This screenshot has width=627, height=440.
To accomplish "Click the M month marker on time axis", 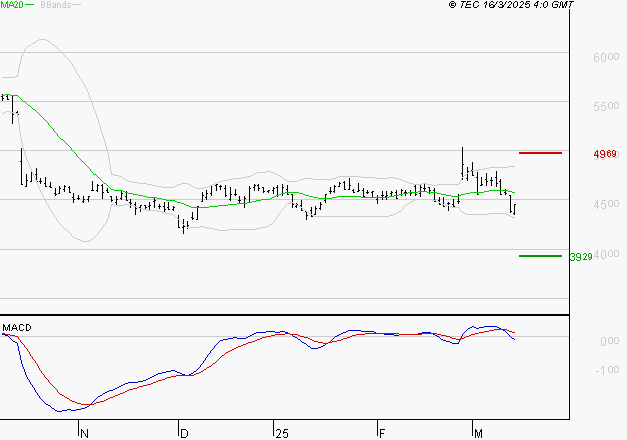I will coord(479,433).
